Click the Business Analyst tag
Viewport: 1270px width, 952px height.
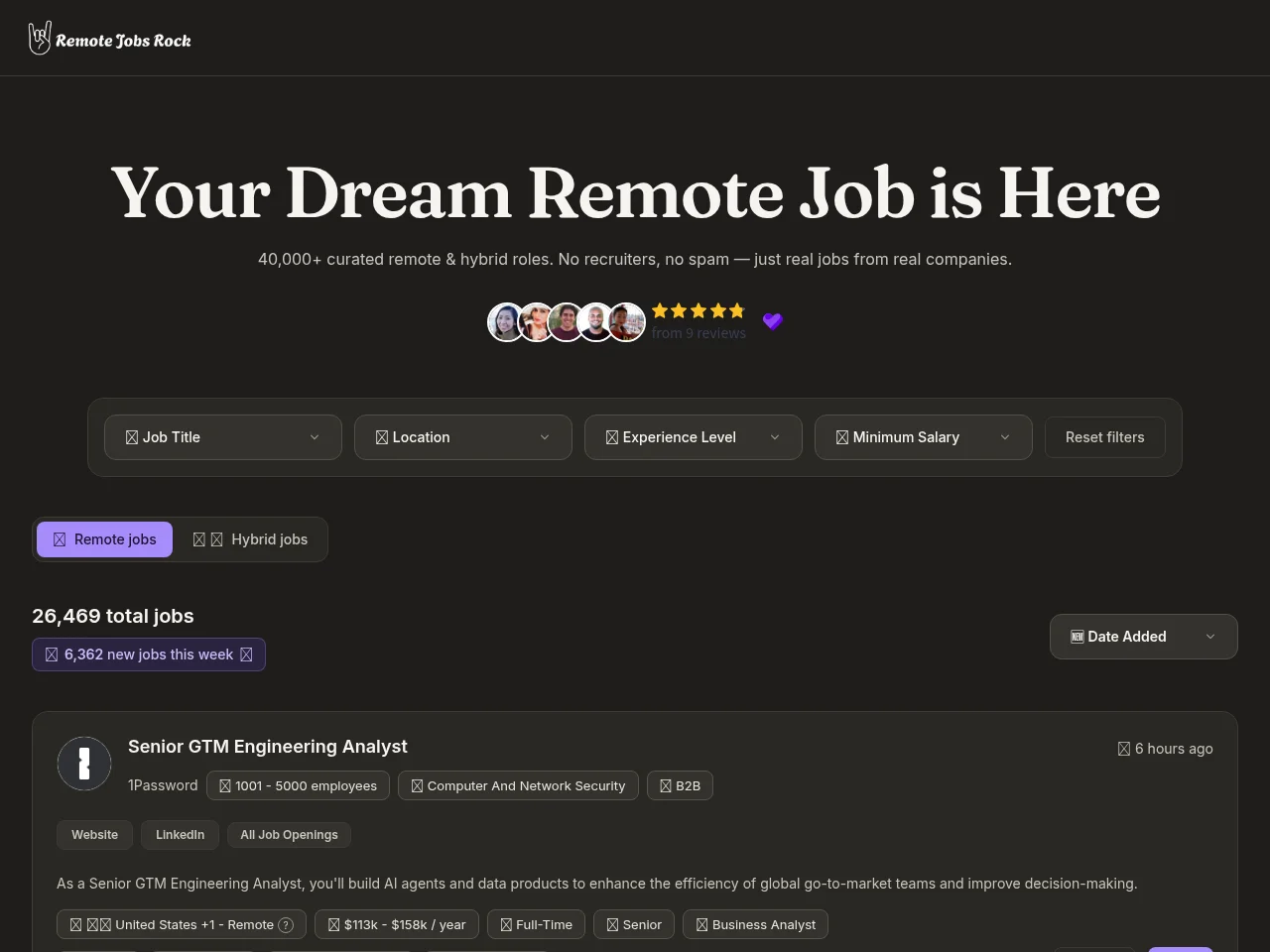pyautogui.click(x=755, y=925)
